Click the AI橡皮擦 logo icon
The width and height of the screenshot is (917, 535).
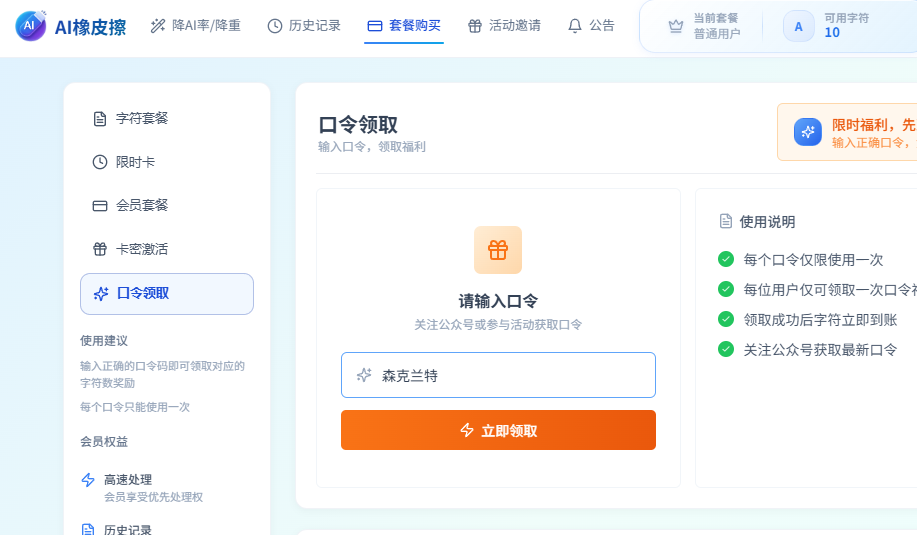pos(30,26)
